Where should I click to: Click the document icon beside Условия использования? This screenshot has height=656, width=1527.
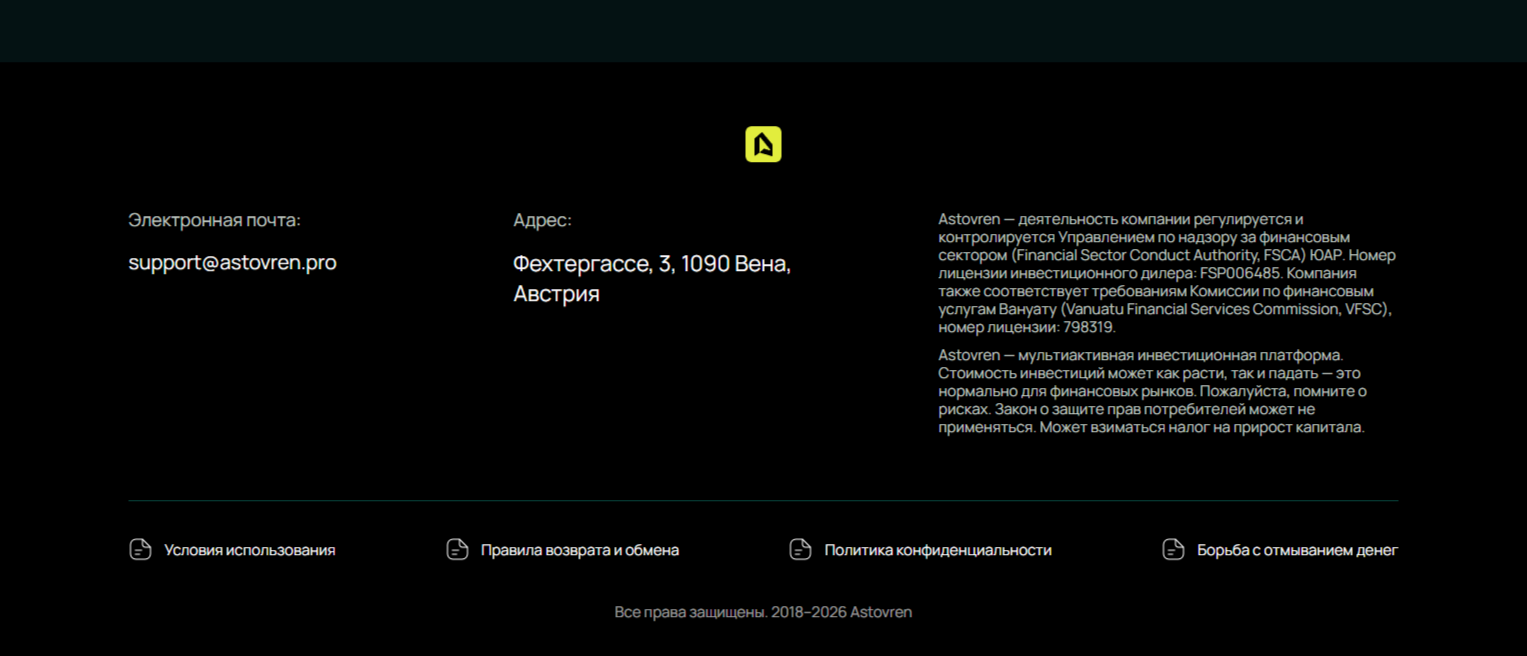point(140,550)
